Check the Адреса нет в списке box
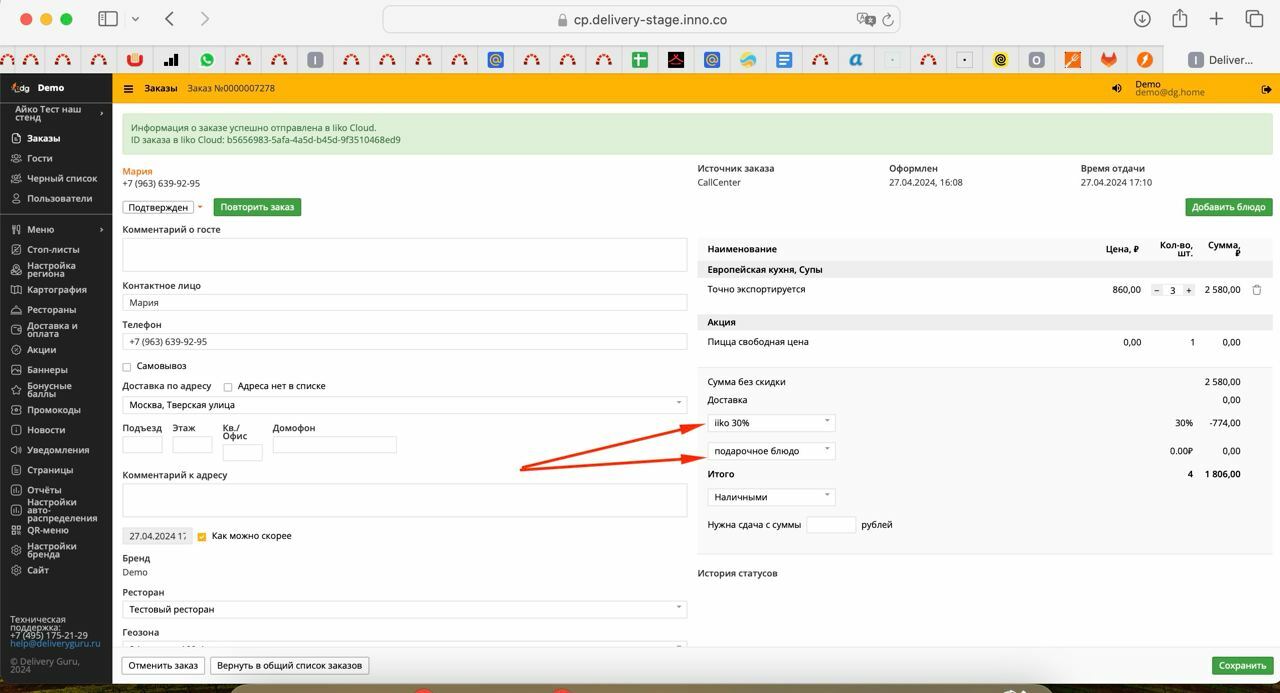The height and width of the screenshot is (693, 1280). tap(228, 387)
